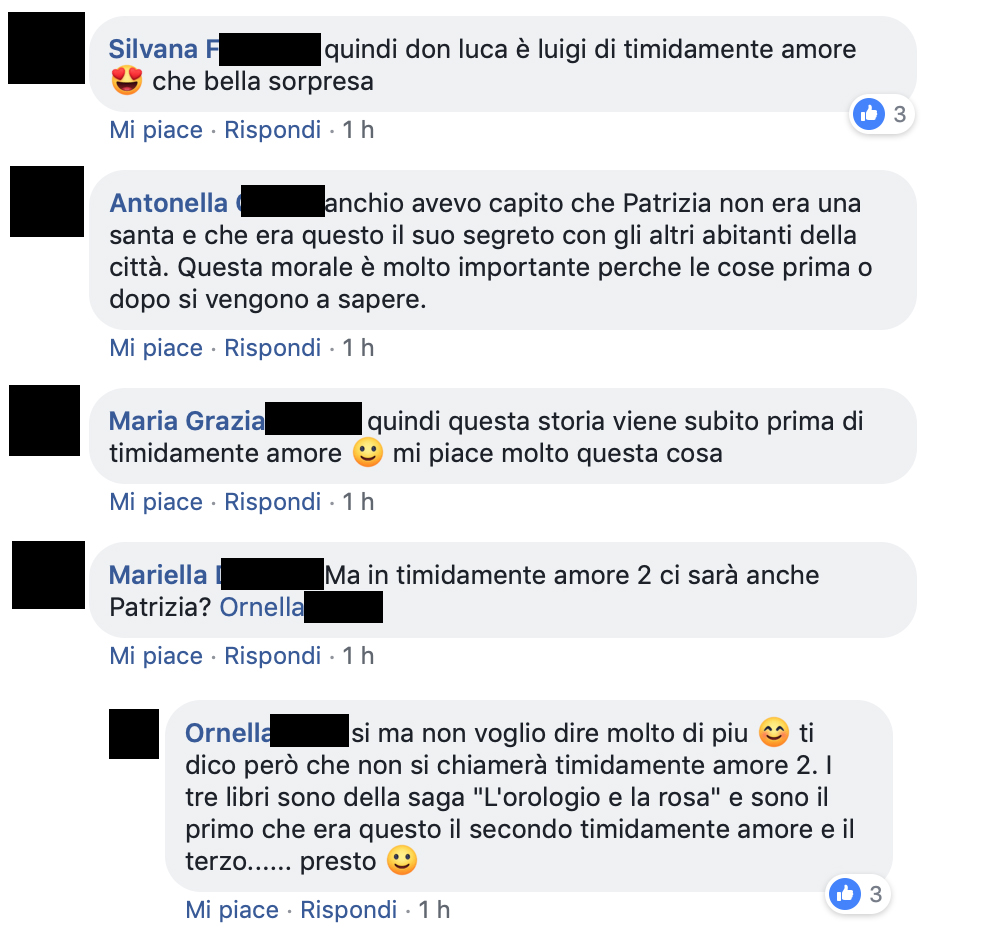Reply to Antonella's comment via Rispondi
This screenshot has width=984, height=946.
[272, 348]
